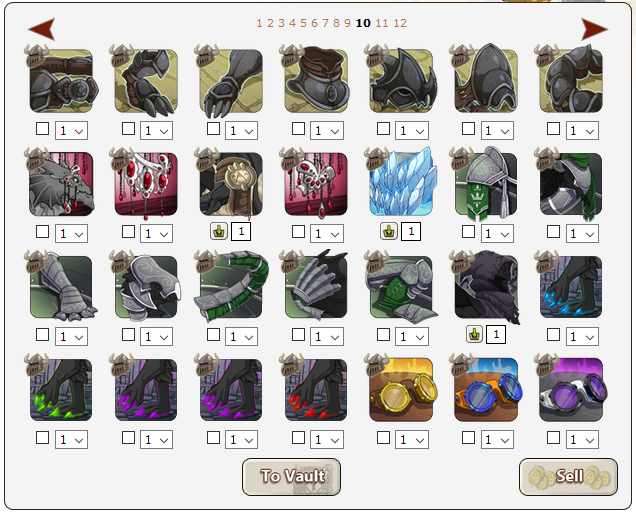Click the yellow steampunk goggles item

point(401,389)
